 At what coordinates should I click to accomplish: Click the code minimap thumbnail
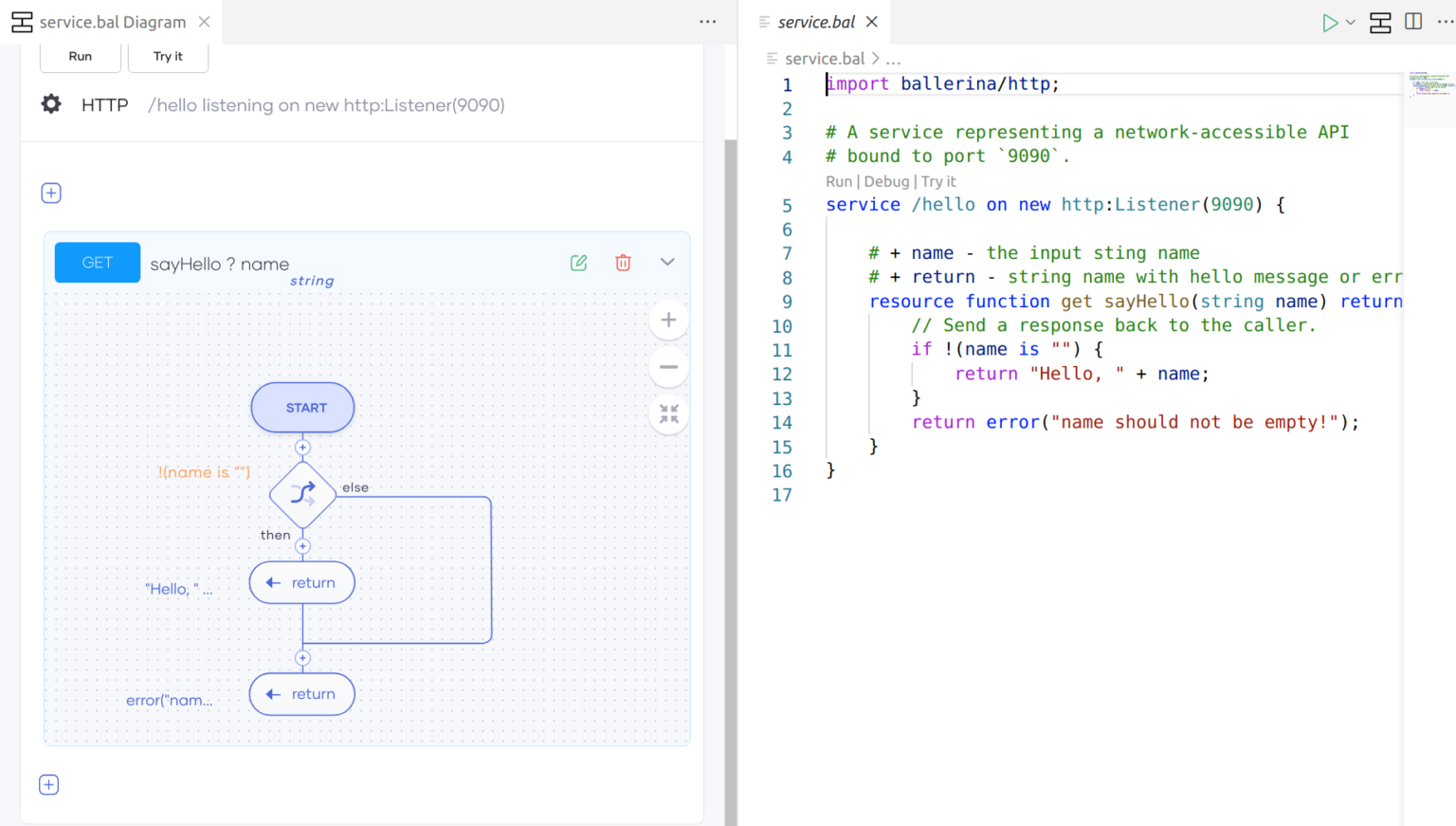point(1429,85)
